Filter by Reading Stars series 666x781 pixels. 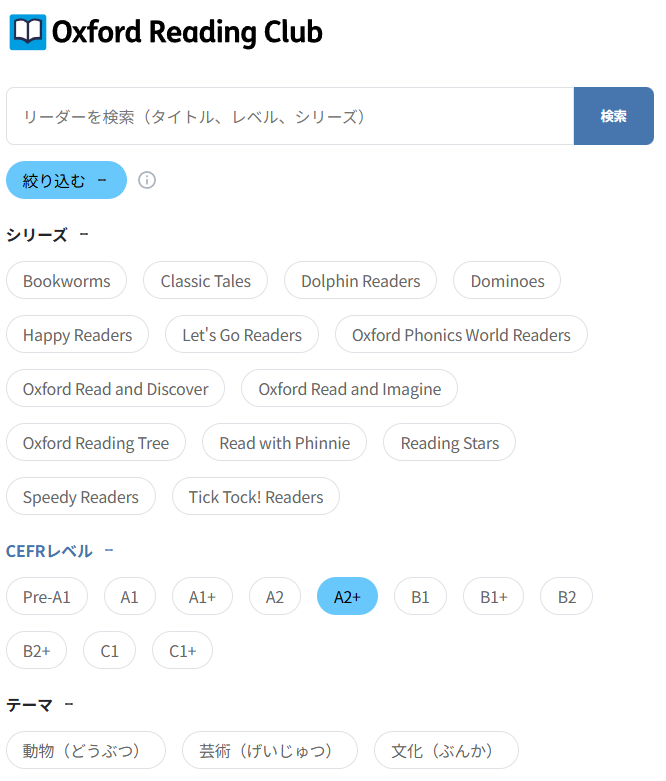(x=449, y=442)
